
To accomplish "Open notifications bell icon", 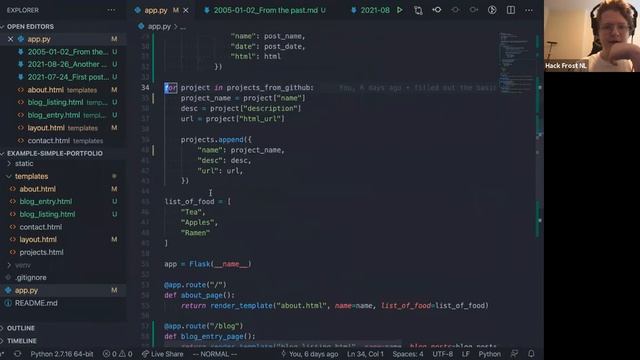I will point(531,354).
